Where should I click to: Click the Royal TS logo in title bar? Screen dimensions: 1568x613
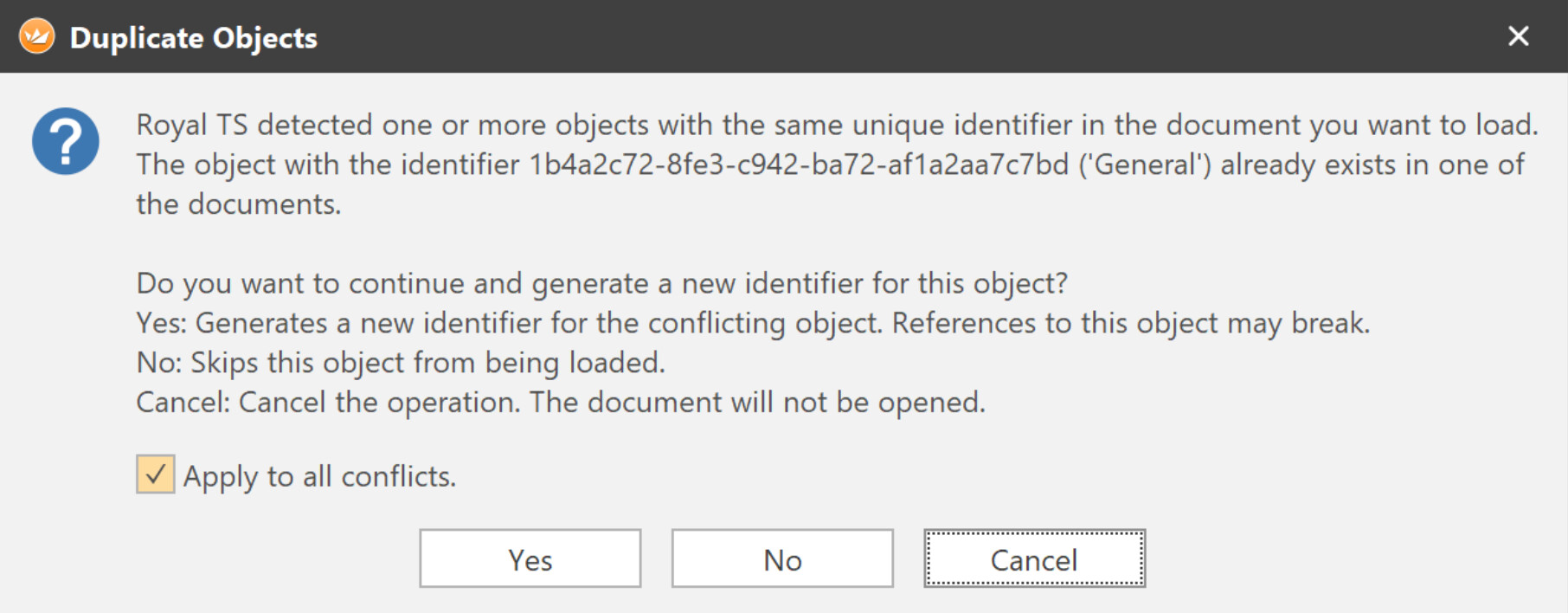[36, 36]
